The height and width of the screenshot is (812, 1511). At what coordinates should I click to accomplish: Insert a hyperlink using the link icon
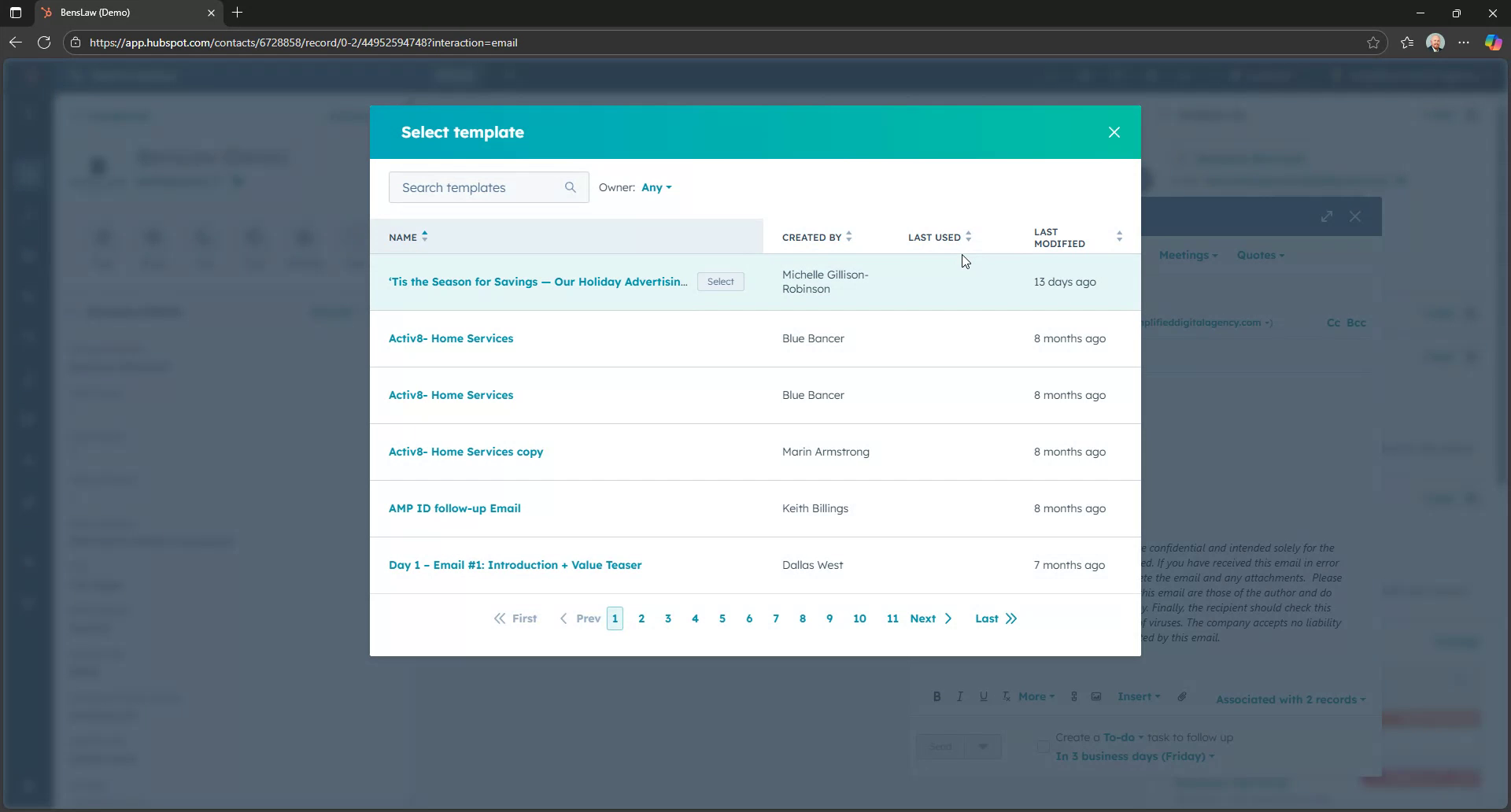tap(1074, 696)
